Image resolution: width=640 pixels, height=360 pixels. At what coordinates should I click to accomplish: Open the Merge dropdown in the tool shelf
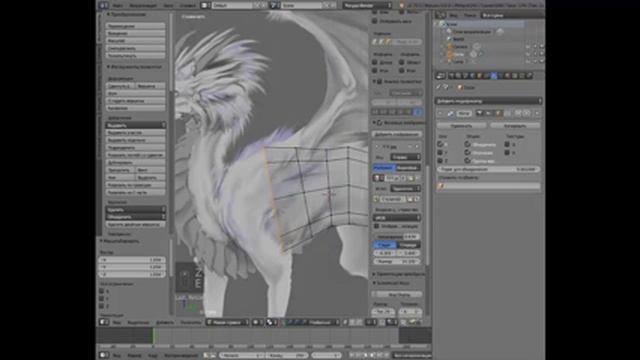tap(136, 217)
